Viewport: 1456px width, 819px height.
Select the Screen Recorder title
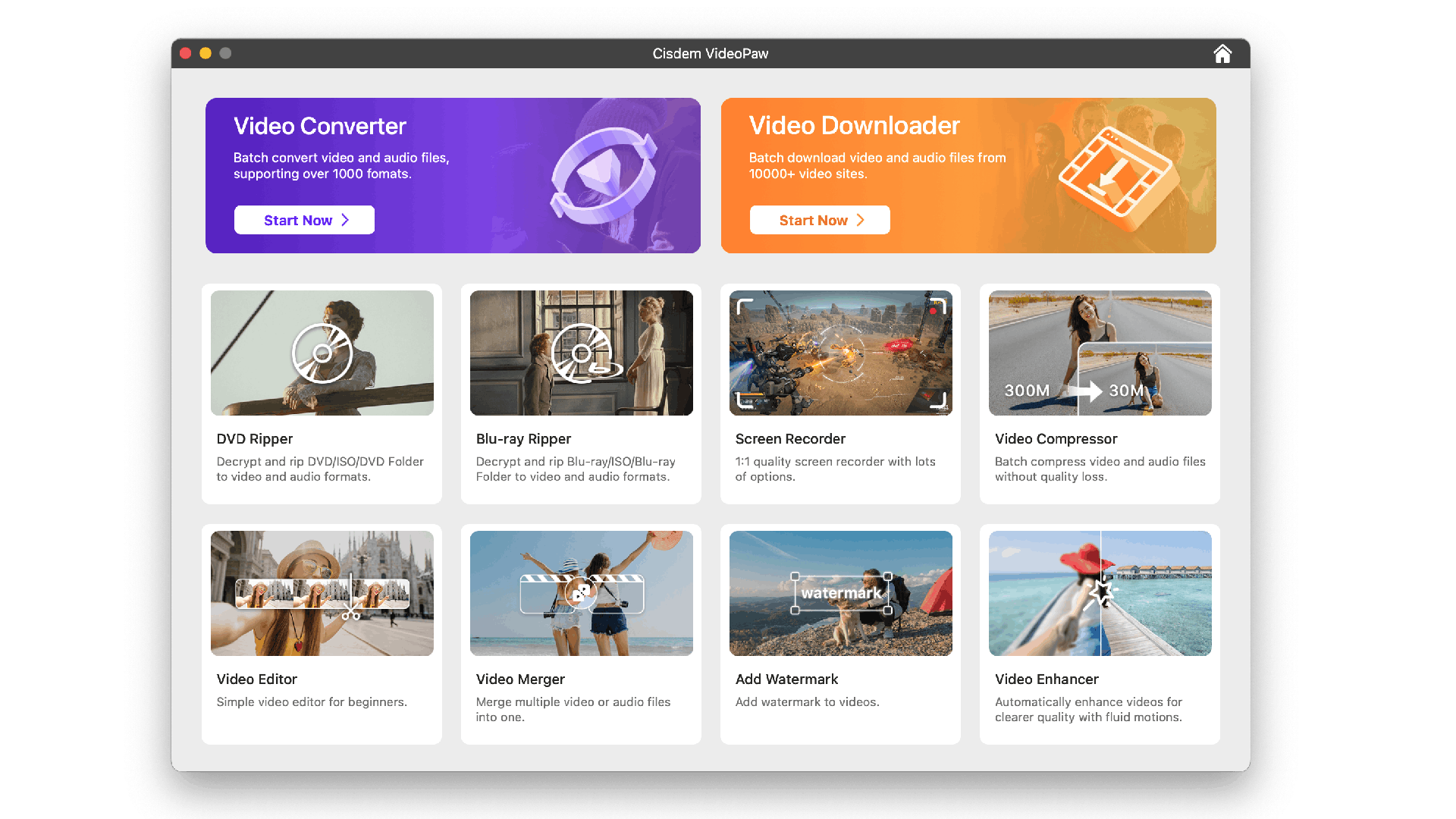tap(790, 439)
